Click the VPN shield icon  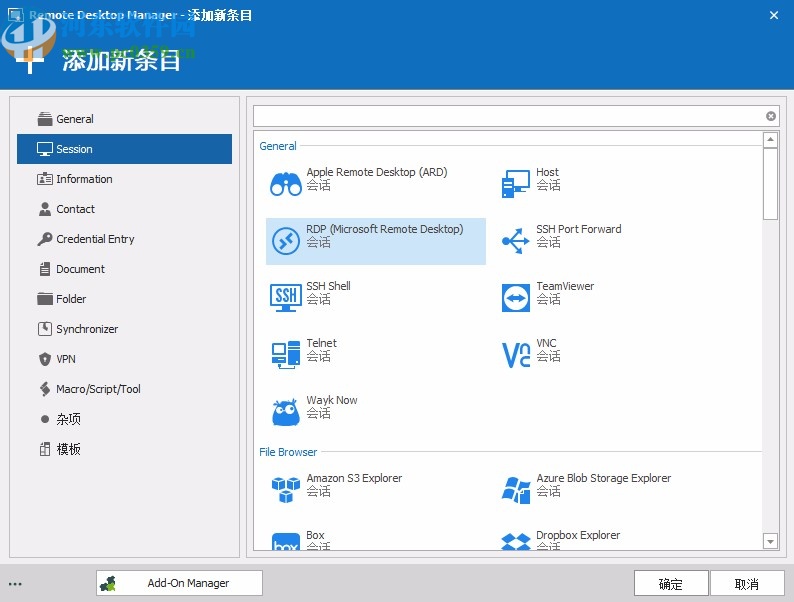[x=45, y=359]
